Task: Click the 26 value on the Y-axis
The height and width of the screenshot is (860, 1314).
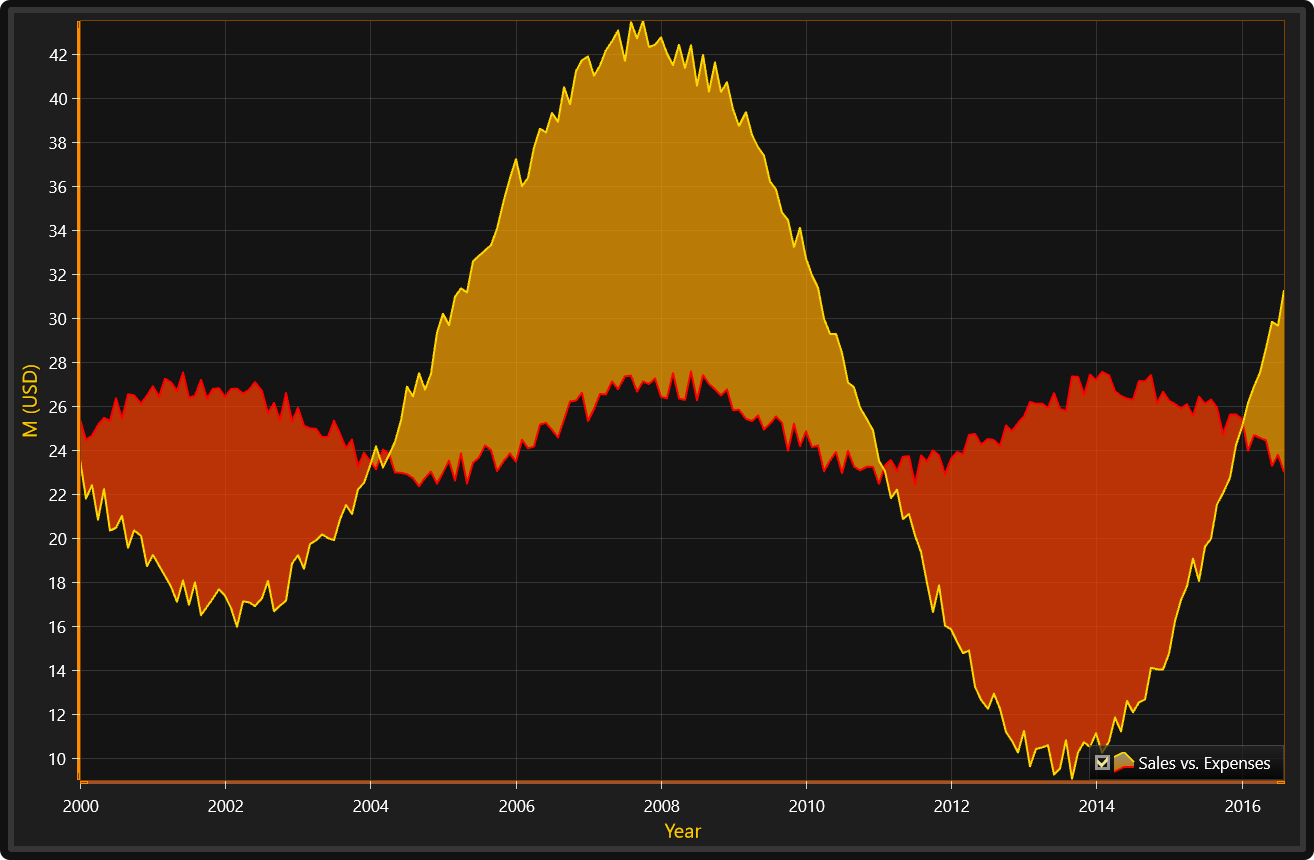Action: 58,407
